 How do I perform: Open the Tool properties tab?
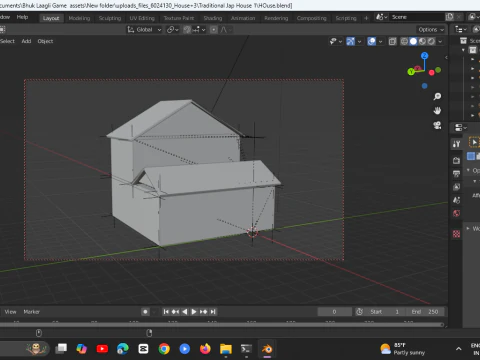coord(456,144)
